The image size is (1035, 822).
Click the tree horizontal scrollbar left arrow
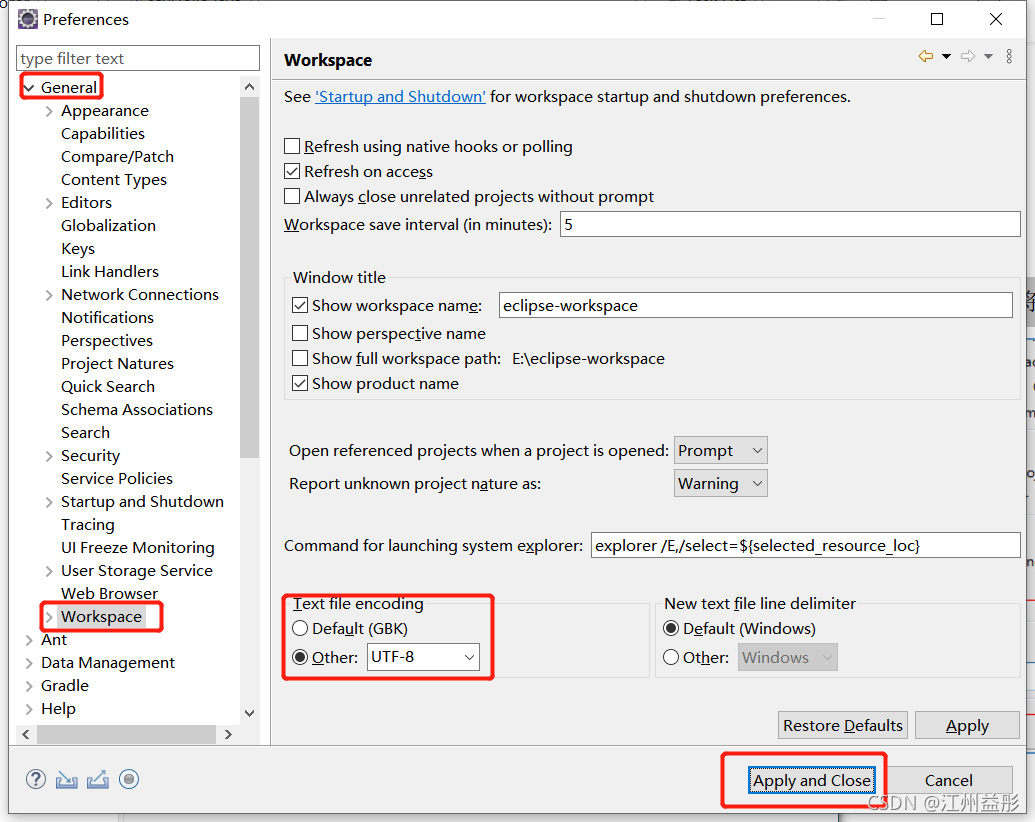pos(26,734)
